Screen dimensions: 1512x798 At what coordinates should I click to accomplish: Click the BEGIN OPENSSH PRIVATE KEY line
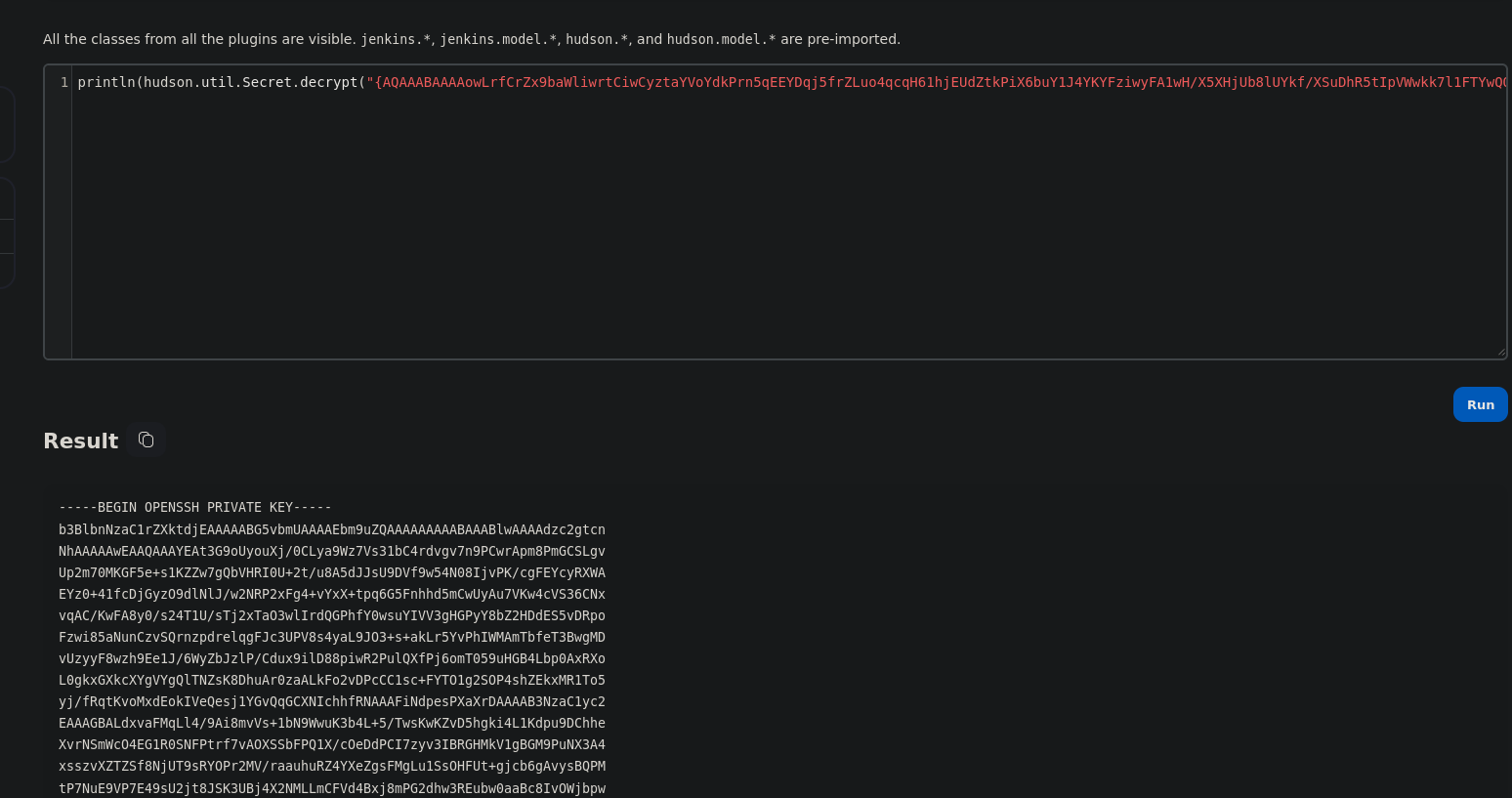(x=195, y=508)
